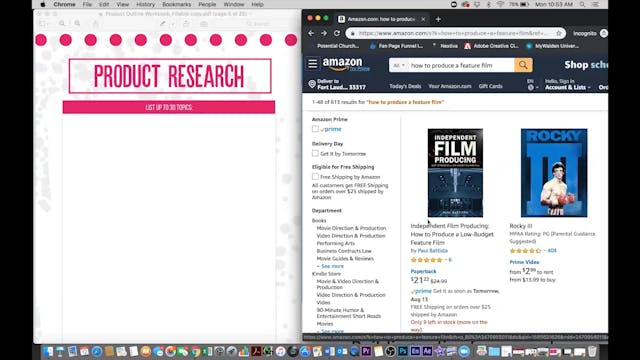Enable Get It by Tomorrow filter
The width and height of the screenshot is (640, 360).
(x=315, y=153)
